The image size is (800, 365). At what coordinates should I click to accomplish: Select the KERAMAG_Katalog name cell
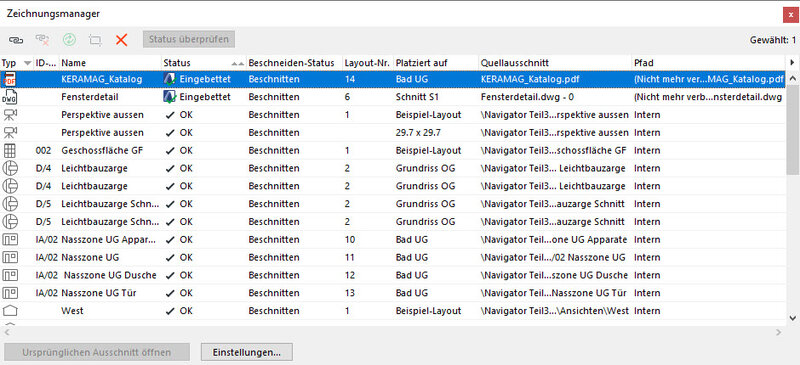(x=102, y=80)
